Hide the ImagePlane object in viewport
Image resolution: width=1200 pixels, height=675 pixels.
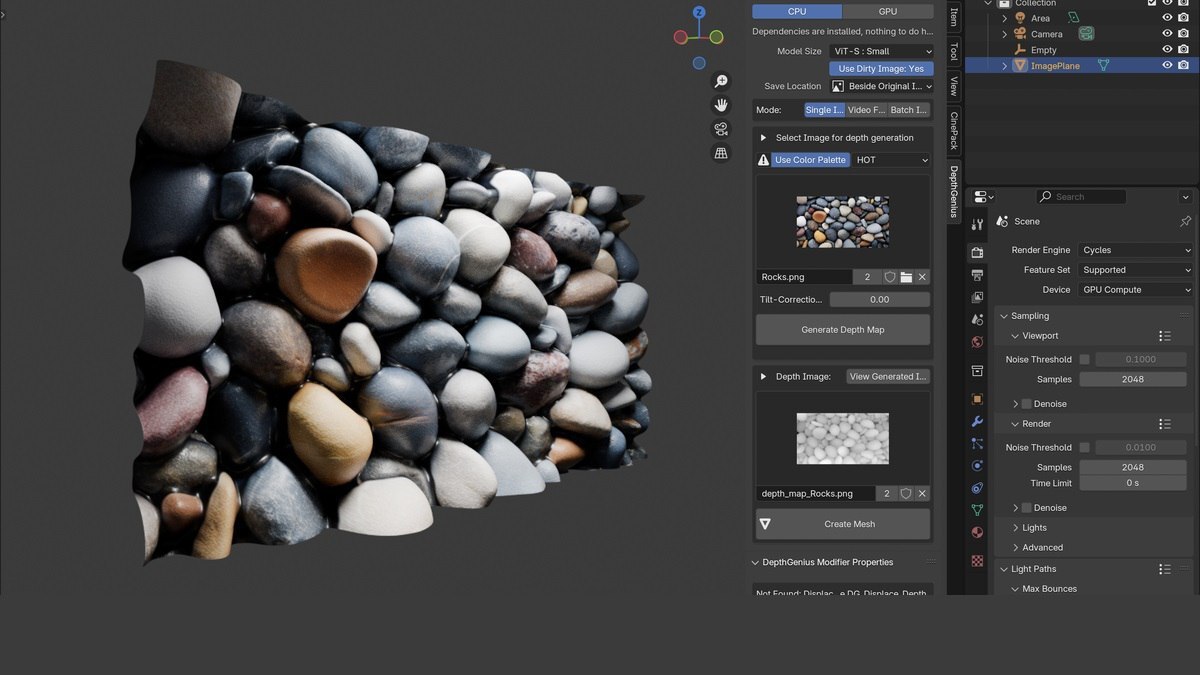click(1167, 66)
